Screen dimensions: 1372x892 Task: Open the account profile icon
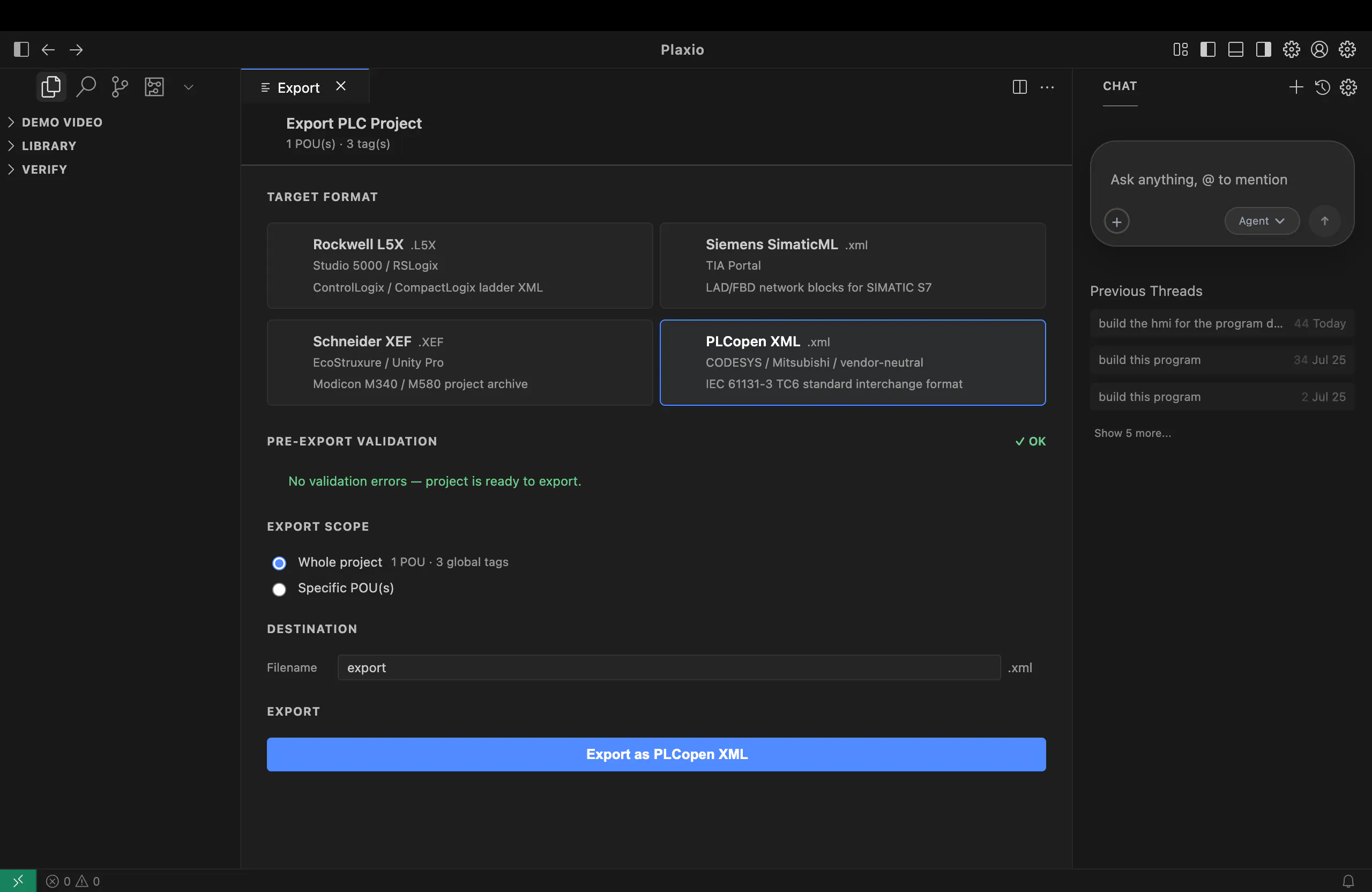(x=1319, y=50)
